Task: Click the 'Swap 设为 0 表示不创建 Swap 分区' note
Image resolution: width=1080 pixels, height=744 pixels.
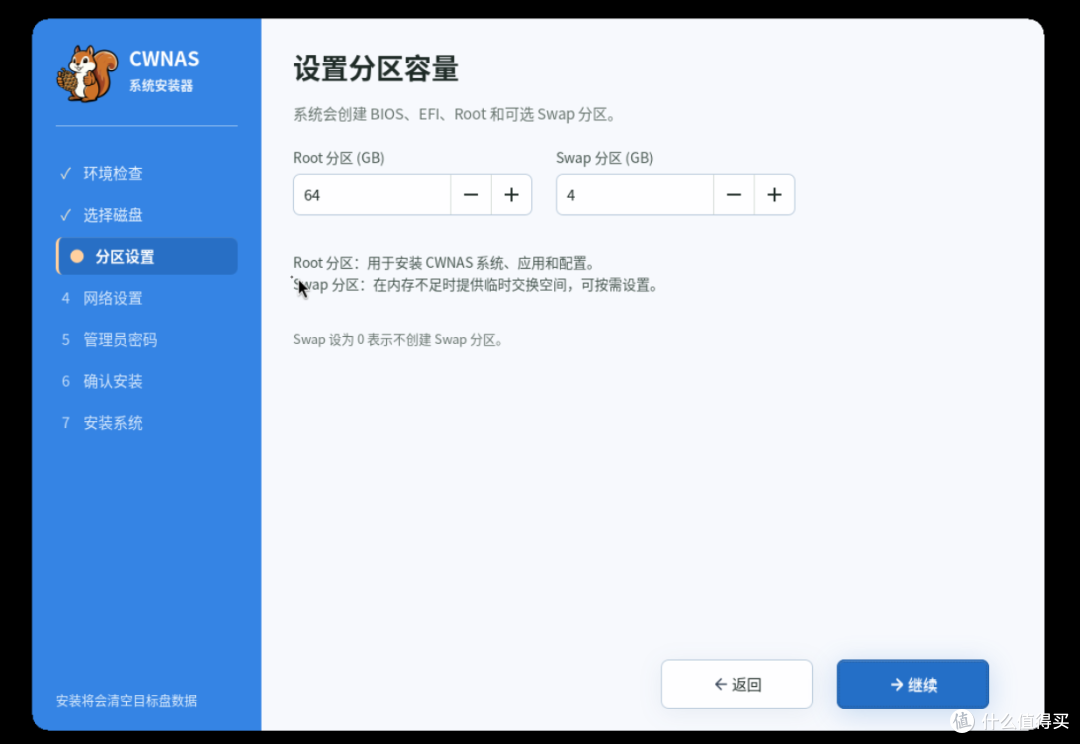Action: (397, 340)
